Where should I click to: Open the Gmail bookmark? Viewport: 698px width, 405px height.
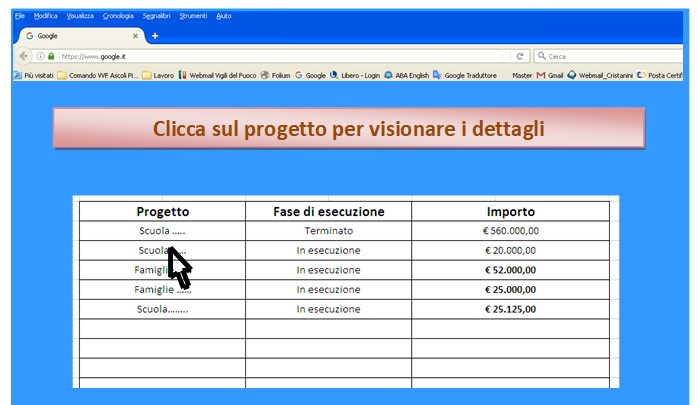pos(550,75)
